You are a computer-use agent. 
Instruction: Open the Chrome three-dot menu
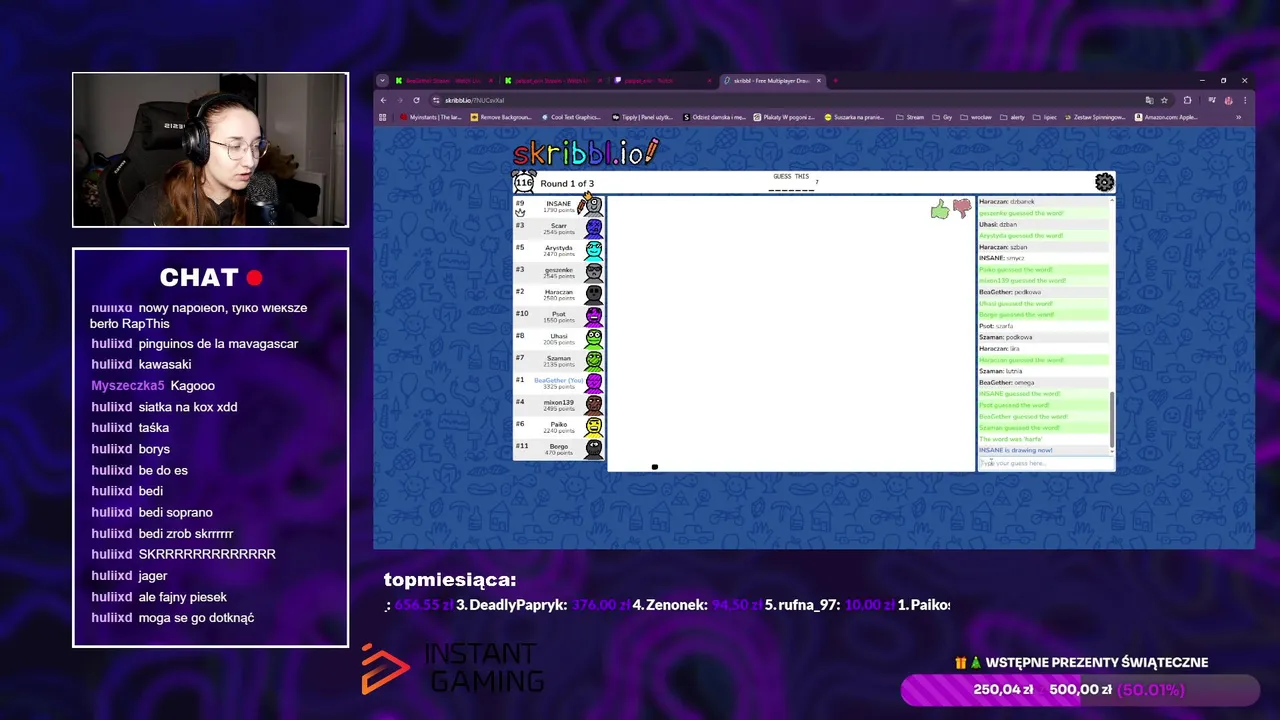pyautogui.click(x=1245, y=100)
